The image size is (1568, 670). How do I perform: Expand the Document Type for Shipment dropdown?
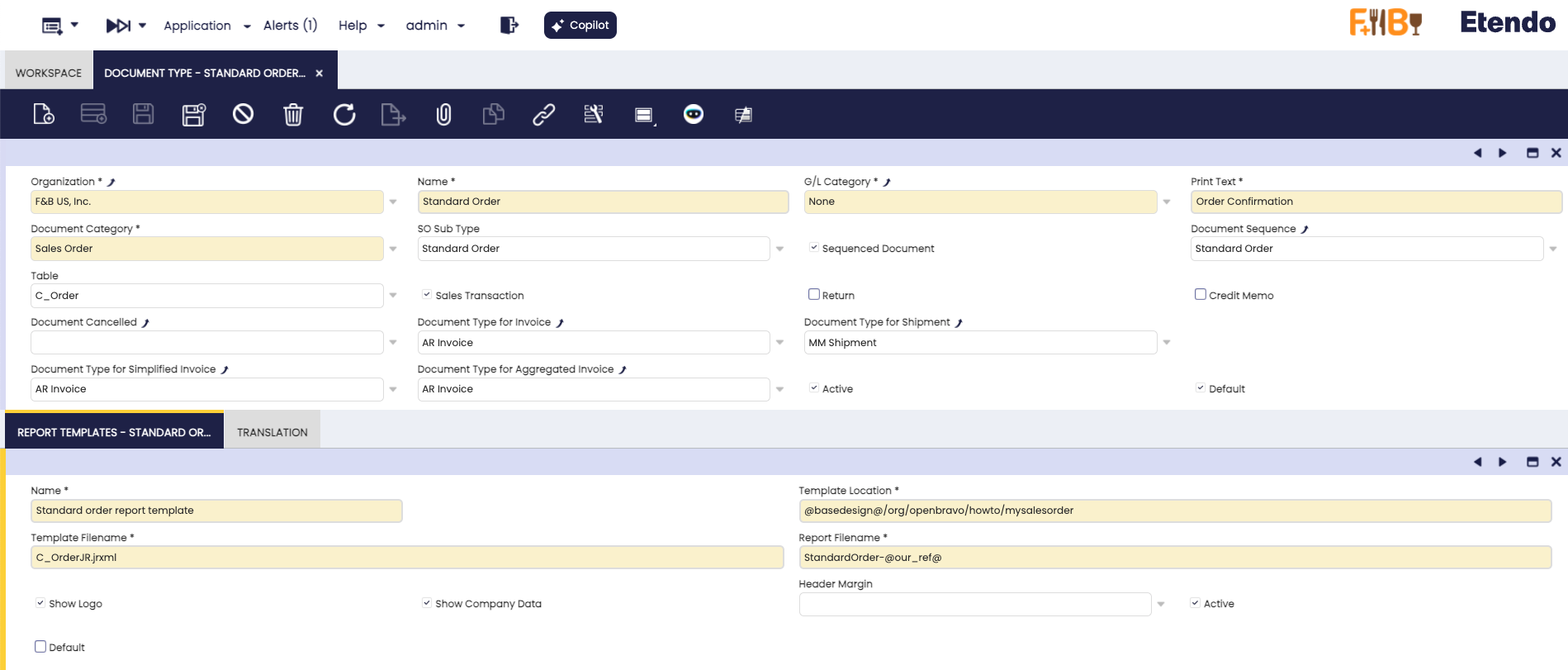tap(1166, 342)
